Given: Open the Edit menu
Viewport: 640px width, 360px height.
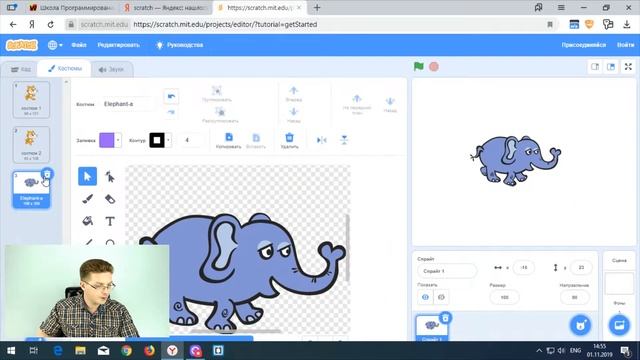Looking at the screenshot, I should [x=118, y=45].
